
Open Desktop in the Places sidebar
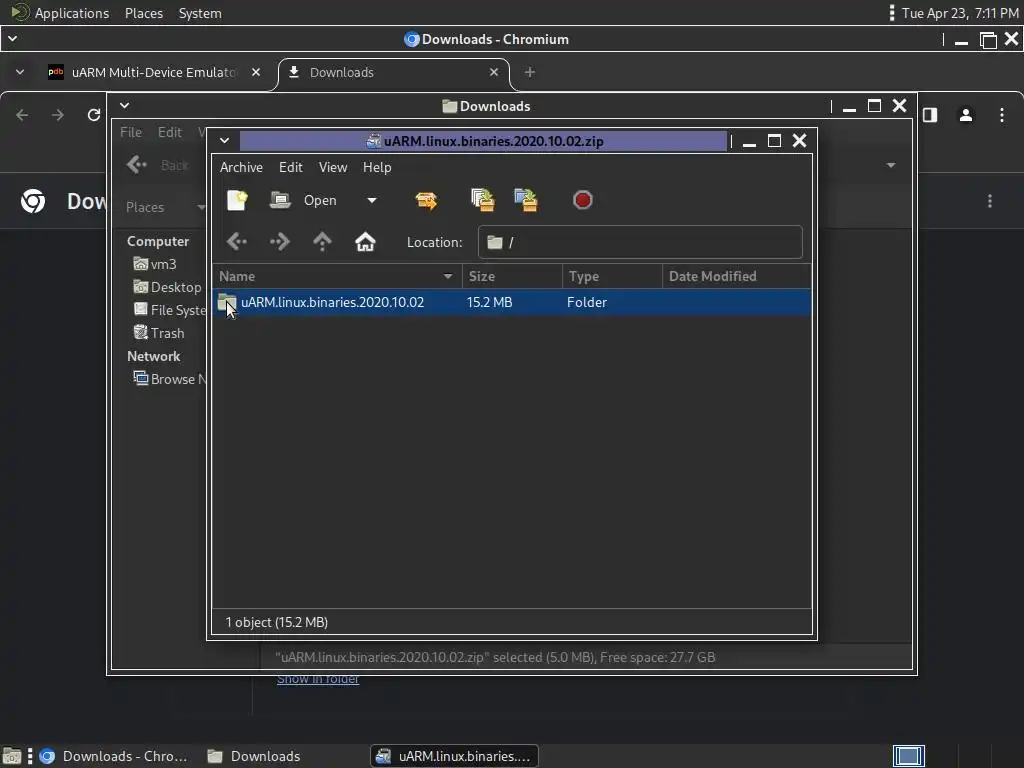pos(168,287)
